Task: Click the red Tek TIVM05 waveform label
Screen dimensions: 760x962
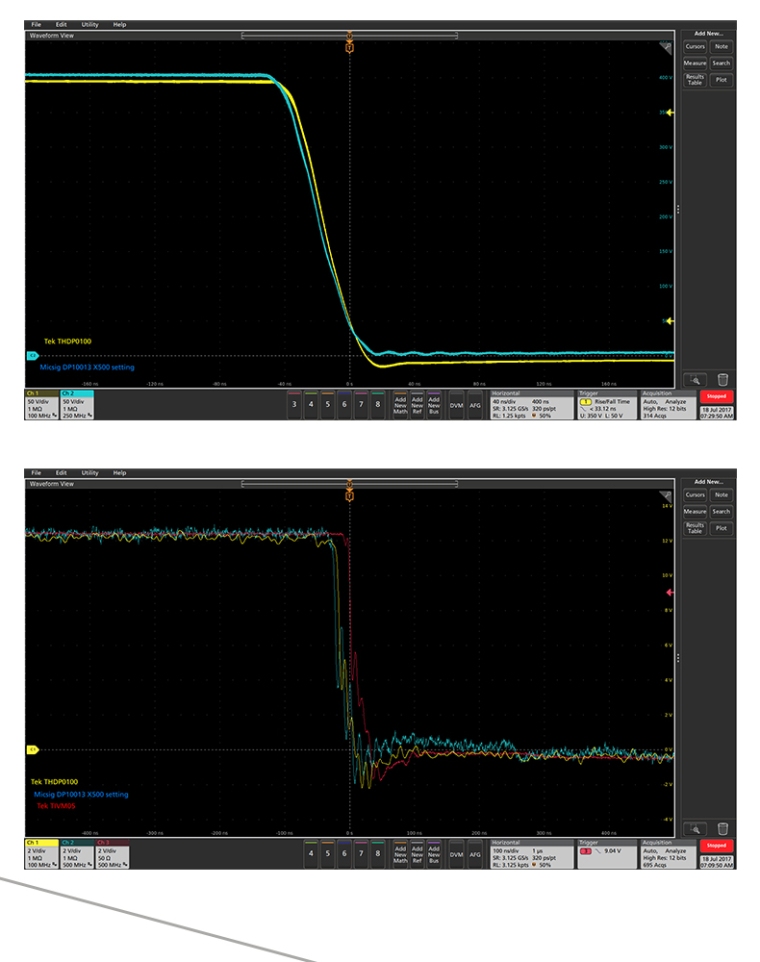Action: click(56, 805)
